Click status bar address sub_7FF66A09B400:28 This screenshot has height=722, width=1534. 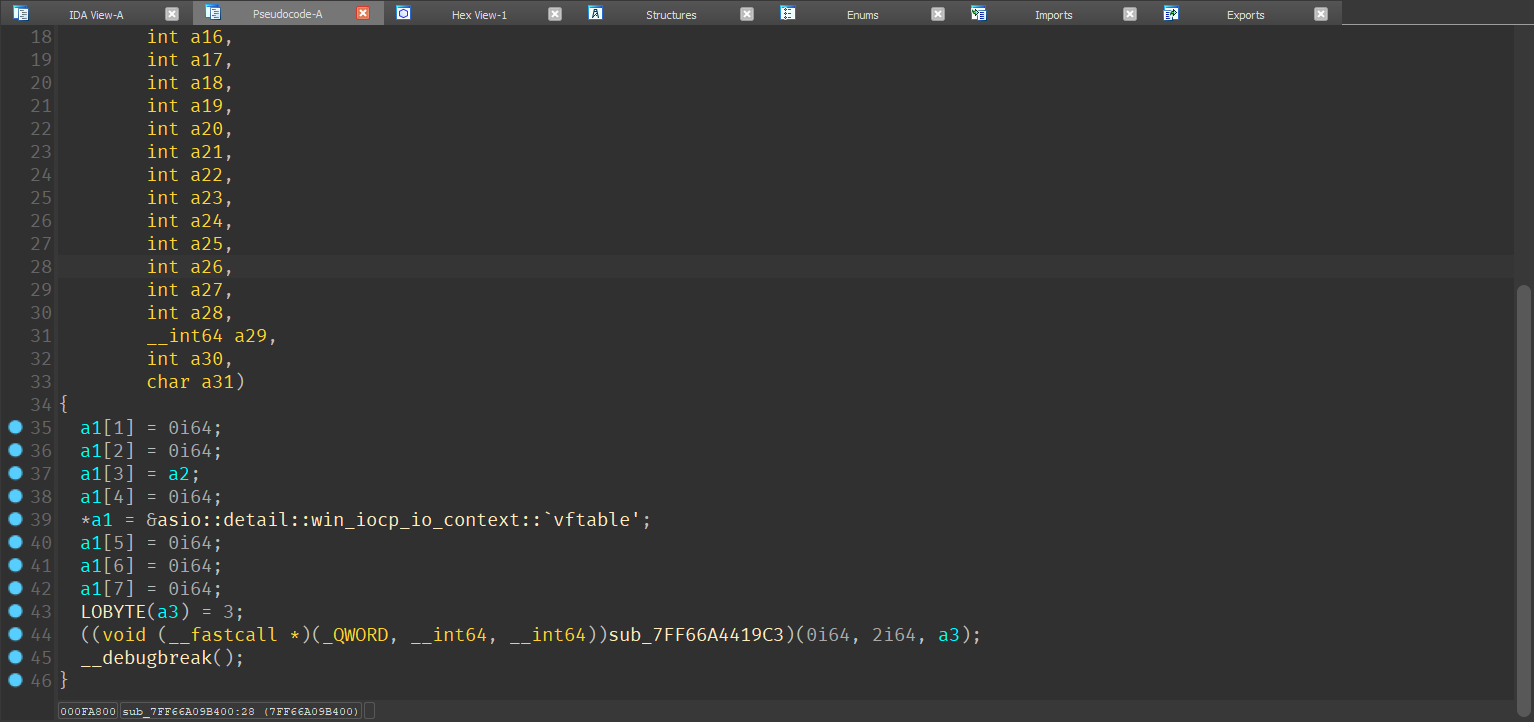(x=240, y=711)
